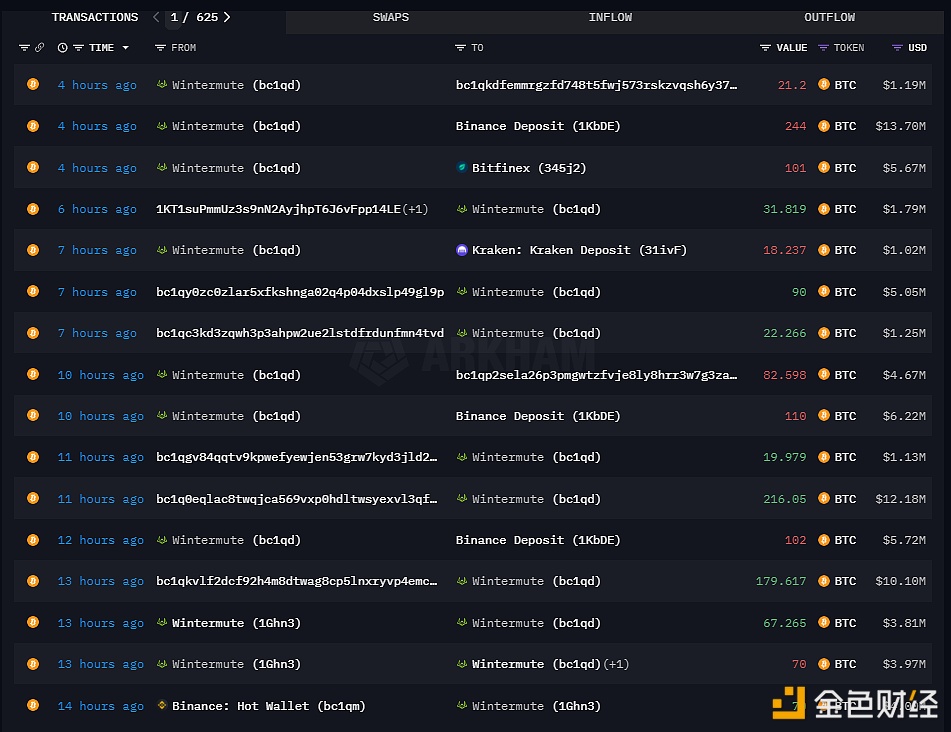The image size is (951, 732).
Task: Click Kraken logo icon
Action: click(462, 250)
